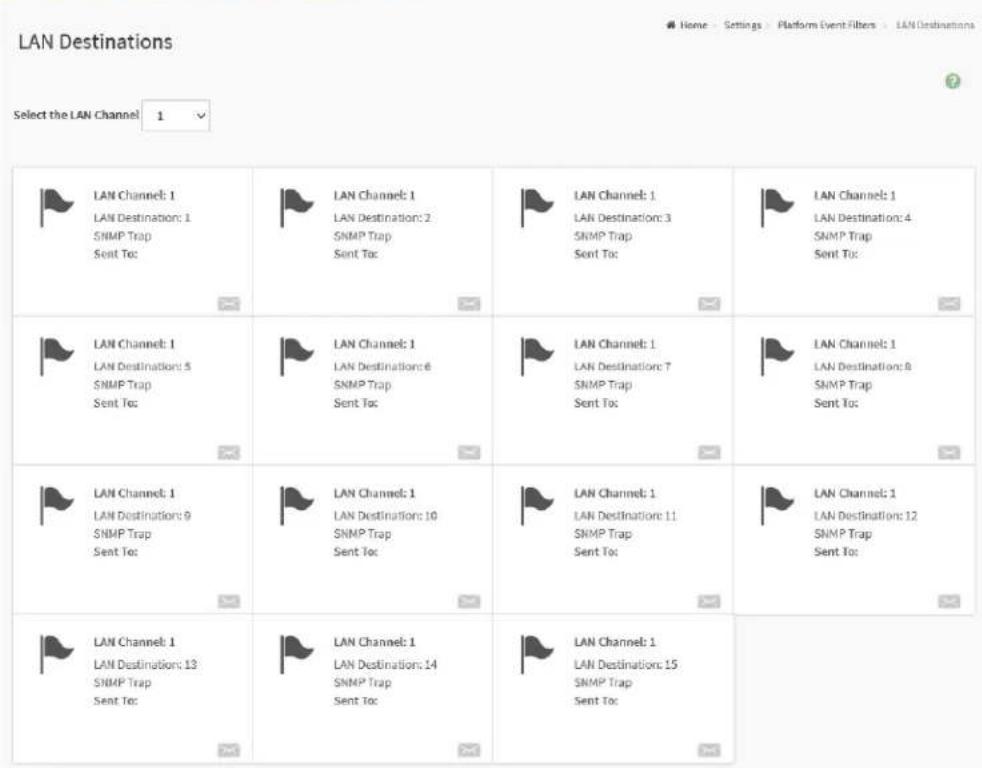This screenshot has height=768, width=982.
Task: Click the flag icon for LAN Destination 11
Action: [537, 506]
